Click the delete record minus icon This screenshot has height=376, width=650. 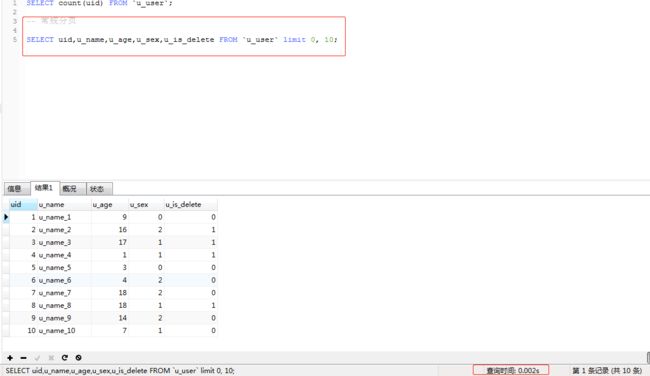click(x=24, y=358)
